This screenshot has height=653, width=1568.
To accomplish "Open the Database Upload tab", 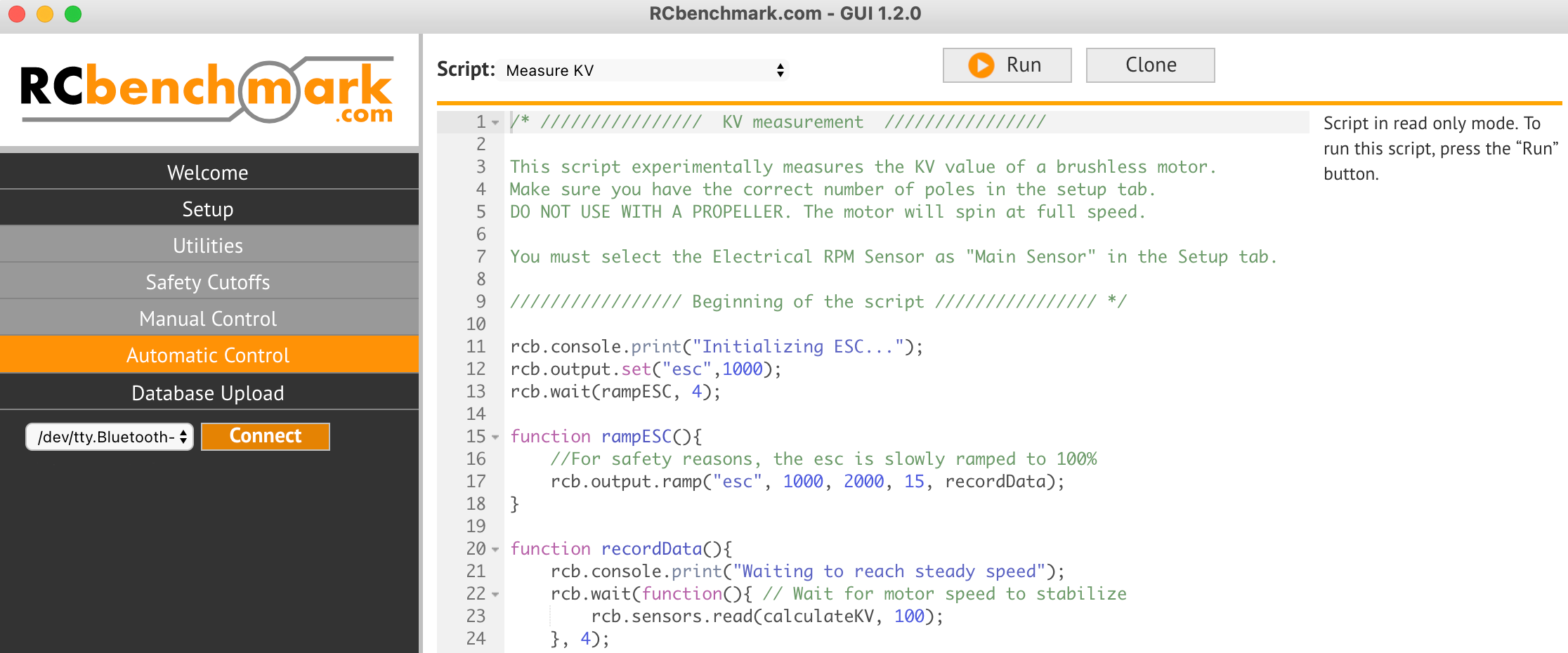I will pyautogui.click(x=208, y=393).
